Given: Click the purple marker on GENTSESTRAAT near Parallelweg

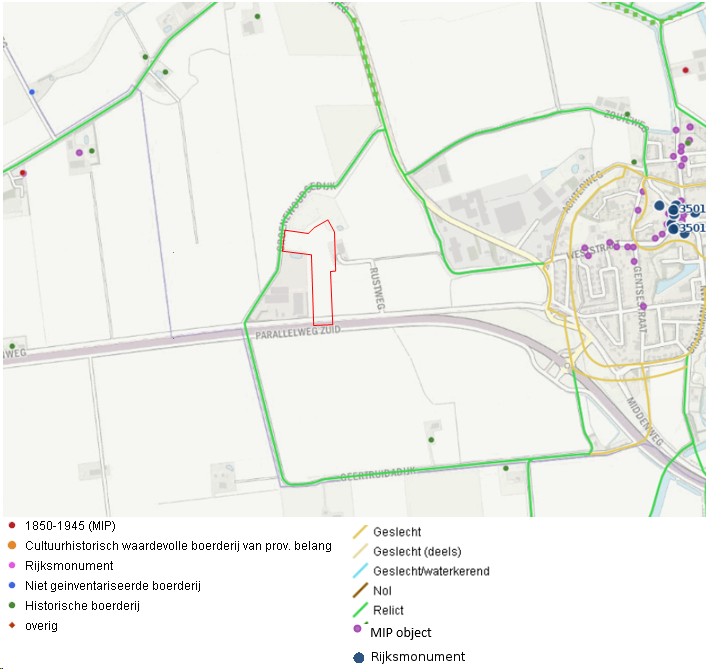Looking at the screenshot, I should [x=643, y=307].
